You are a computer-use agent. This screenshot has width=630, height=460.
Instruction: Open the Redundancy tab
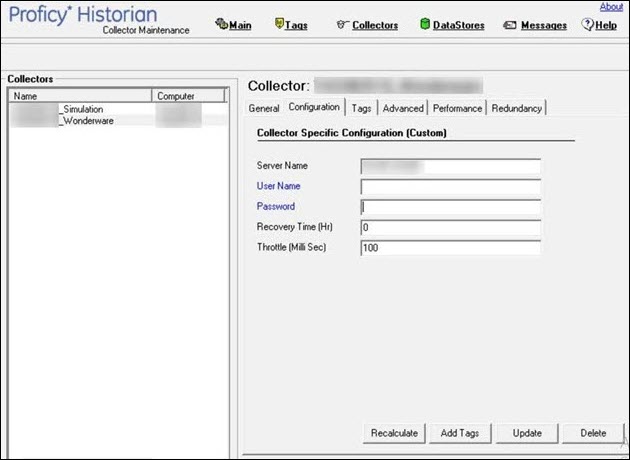click(517, 108)
